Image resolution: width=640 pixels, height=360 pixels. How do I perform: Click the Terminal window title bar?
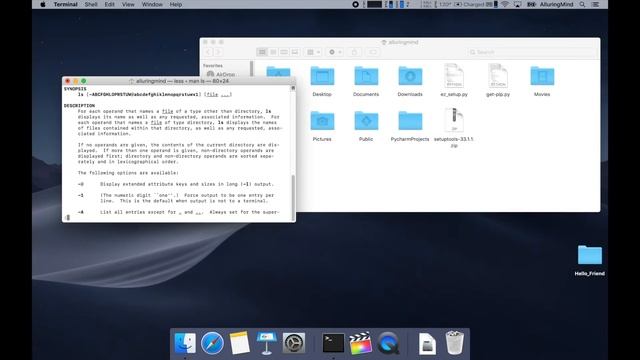coord(179,81)
